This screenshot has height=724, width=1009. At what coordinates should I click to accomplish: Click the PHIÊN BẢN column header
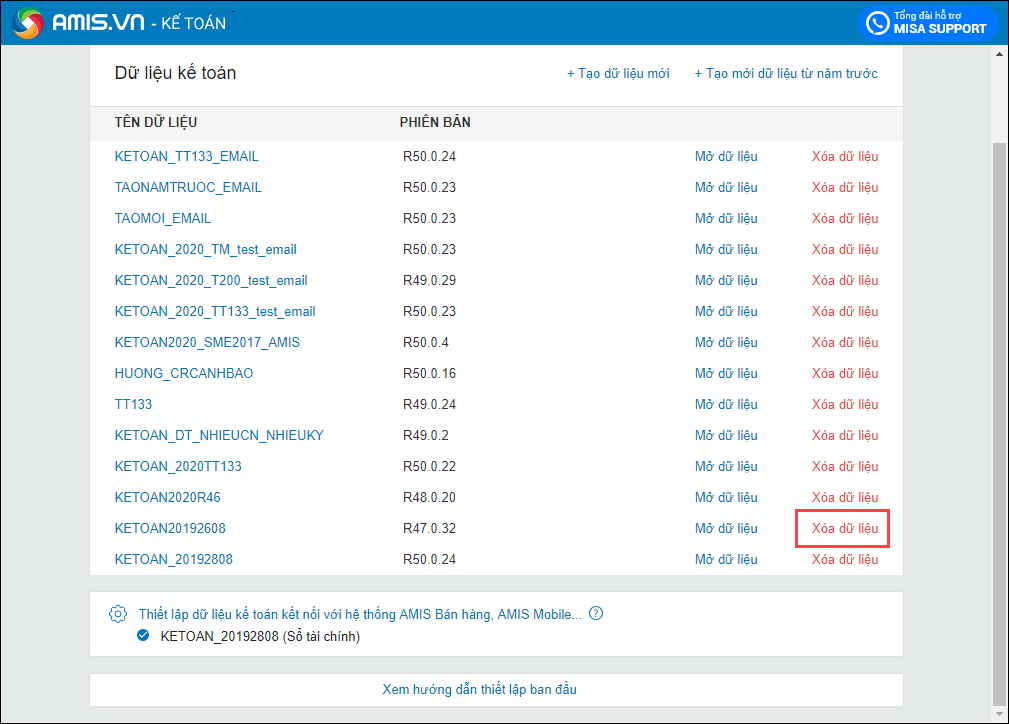coord(435,122)
